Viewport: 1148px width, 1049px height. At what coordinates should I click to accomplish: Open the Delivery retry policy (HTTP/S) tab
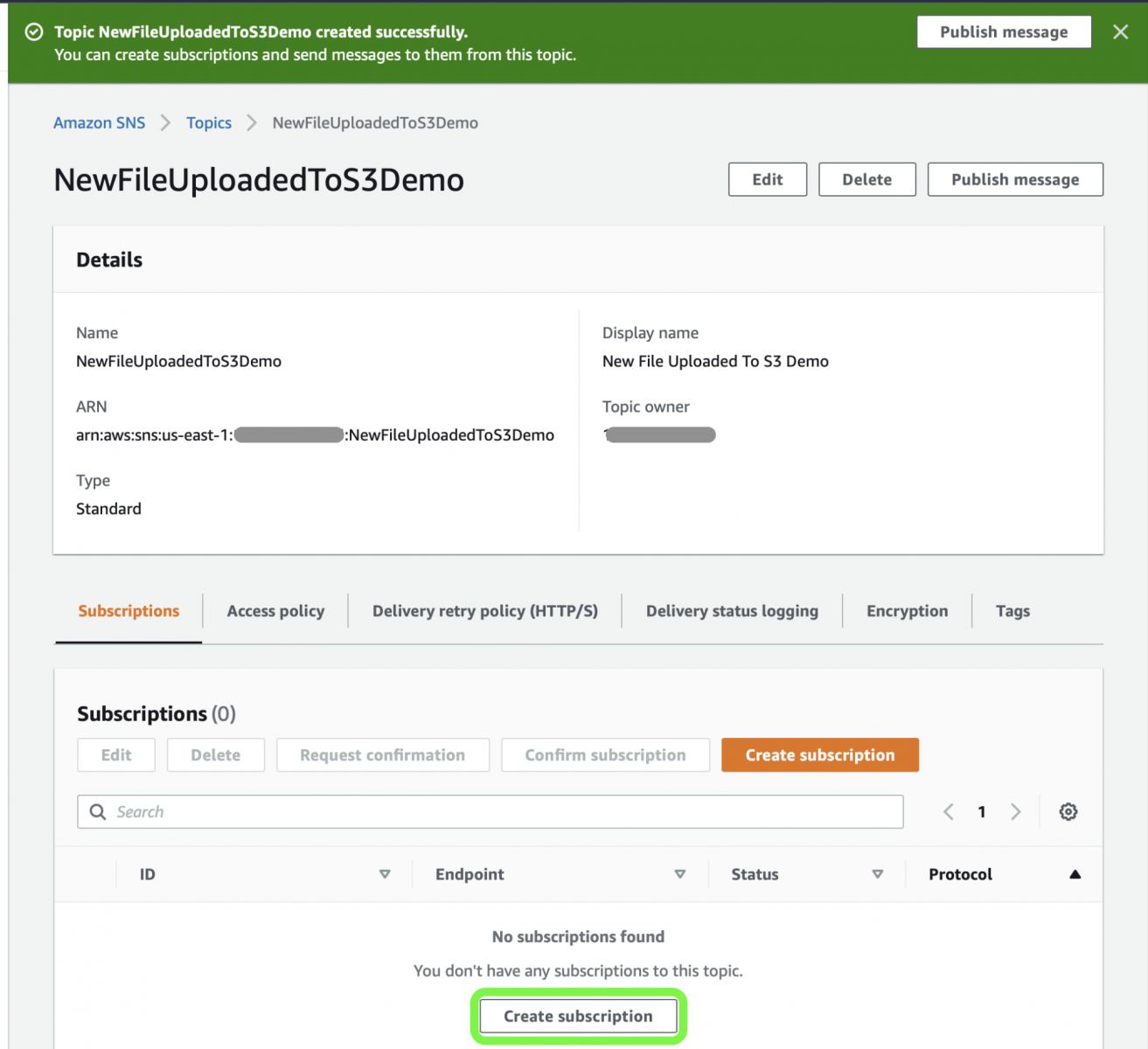point(485,611)
